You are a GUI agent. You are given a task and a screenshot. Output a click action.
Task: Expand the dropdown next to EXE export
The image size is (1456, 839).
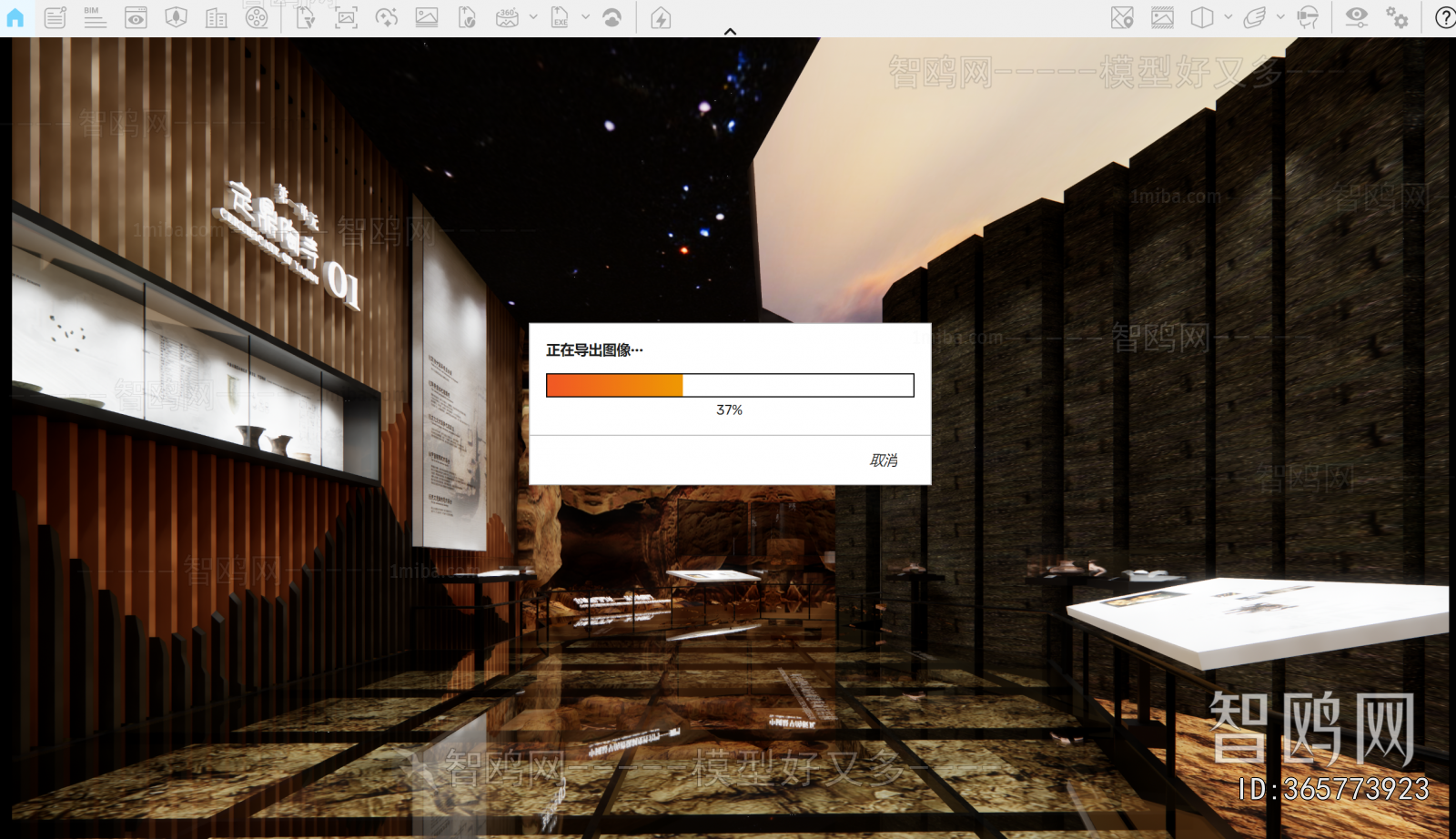[585, 17]
